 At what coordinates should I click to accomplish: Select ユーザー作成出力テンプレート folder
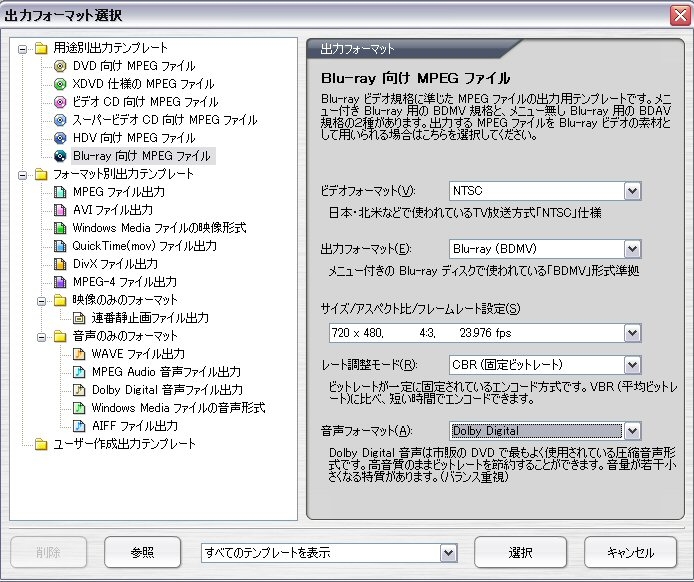[124, 444]
